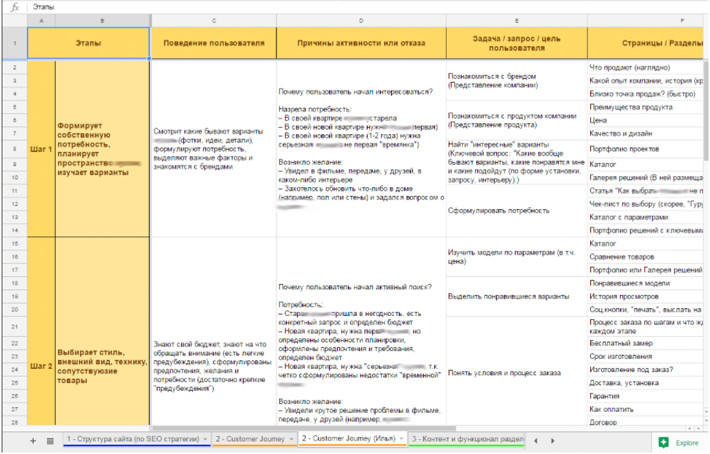Select row 21 header
710x454 pixels.
pyautogui.click(x=14, y=327)
